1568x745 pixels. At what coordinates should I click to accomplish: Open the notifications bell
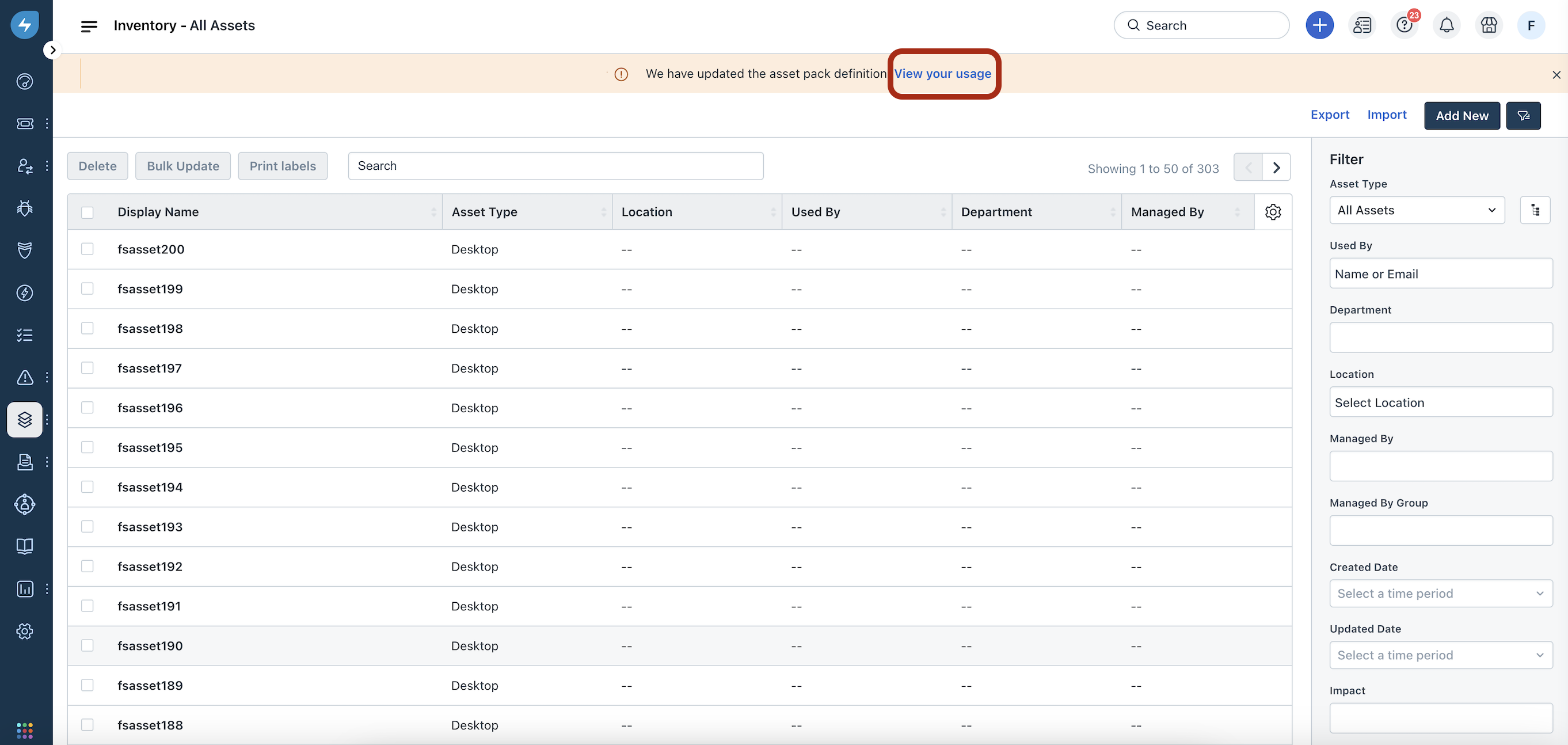[1447, 25]
